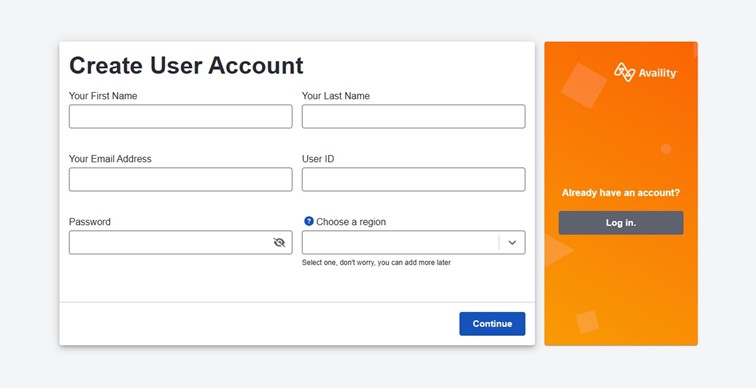This screenshot has width=756, height=388.
Task: Click the Continue button
Action: [x=492, y=324]
